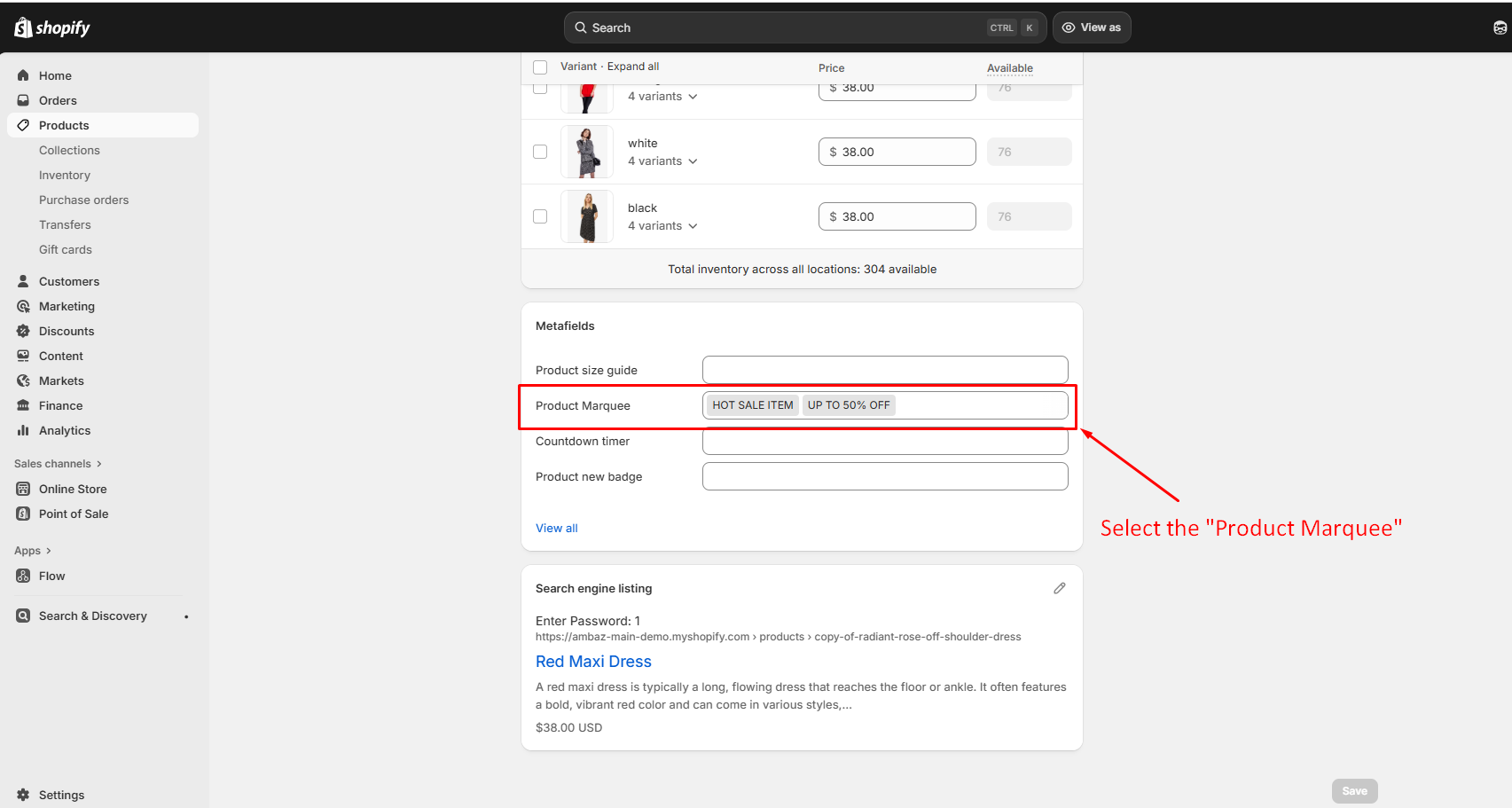Click the Home icon in sidebar
This screenshot has width=1512, height=808.
(23, 75)
